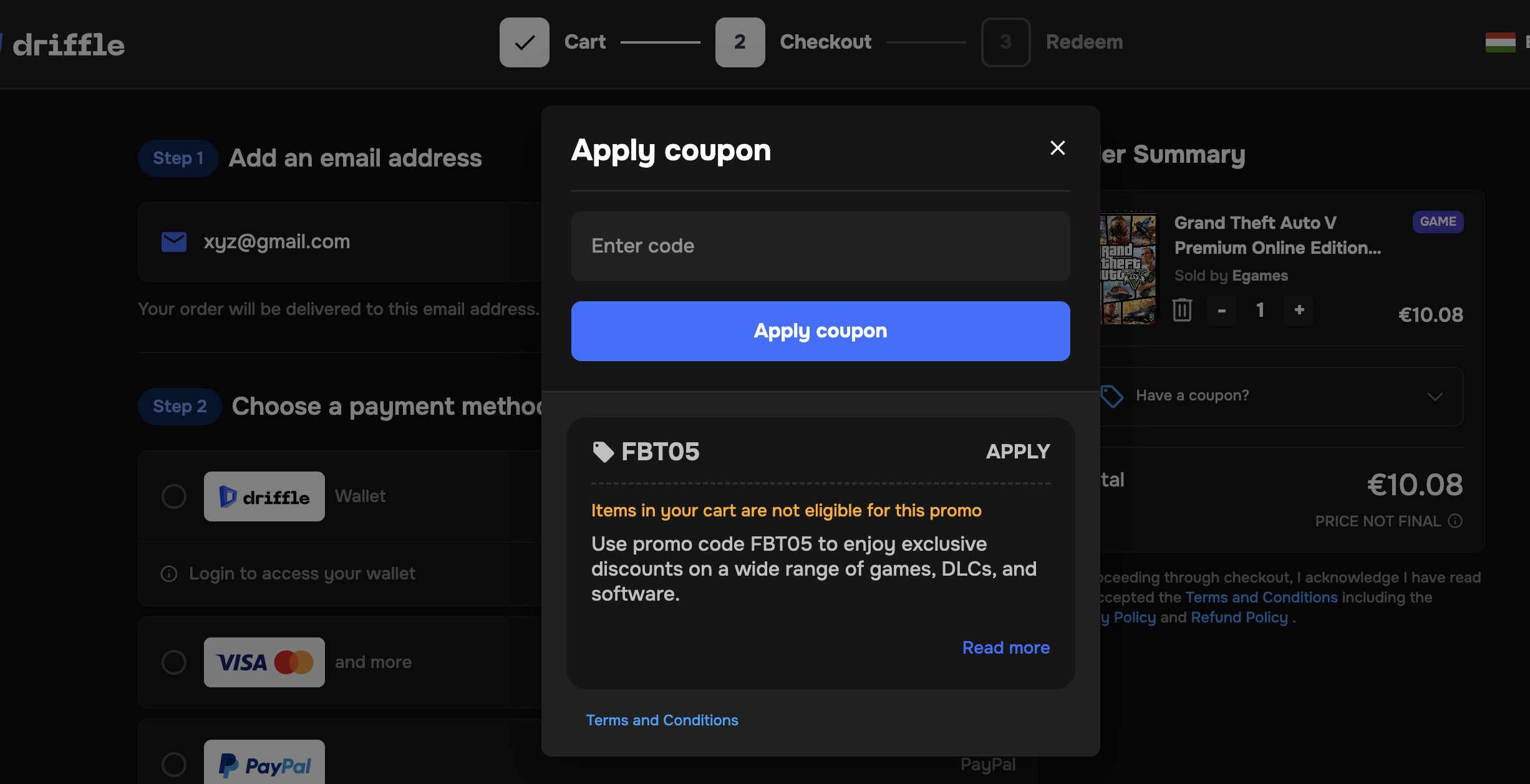Click the email envelope icon

pos(174,242)
